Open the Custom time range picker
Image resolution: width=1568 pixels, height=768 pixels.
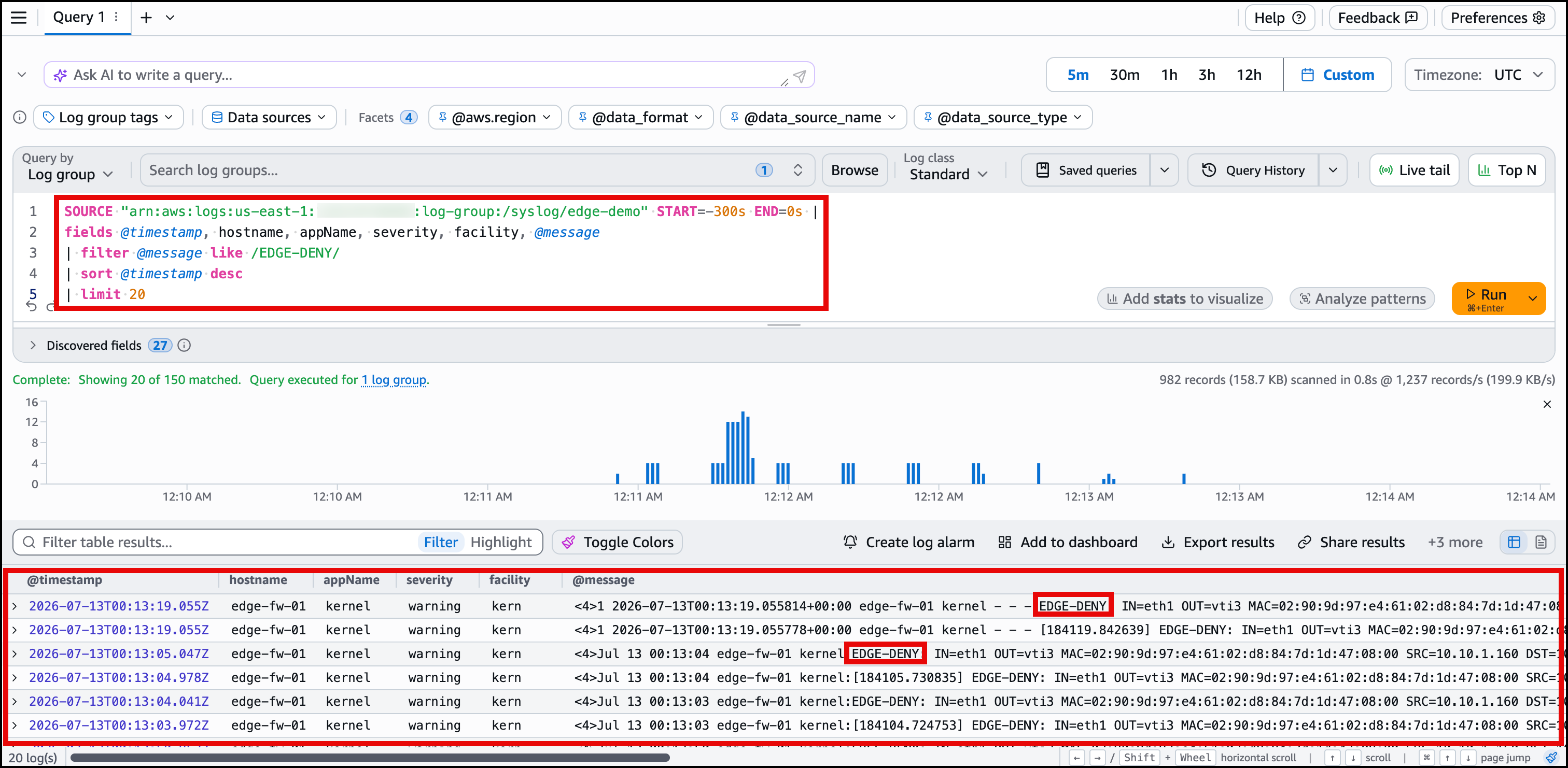1337,75
